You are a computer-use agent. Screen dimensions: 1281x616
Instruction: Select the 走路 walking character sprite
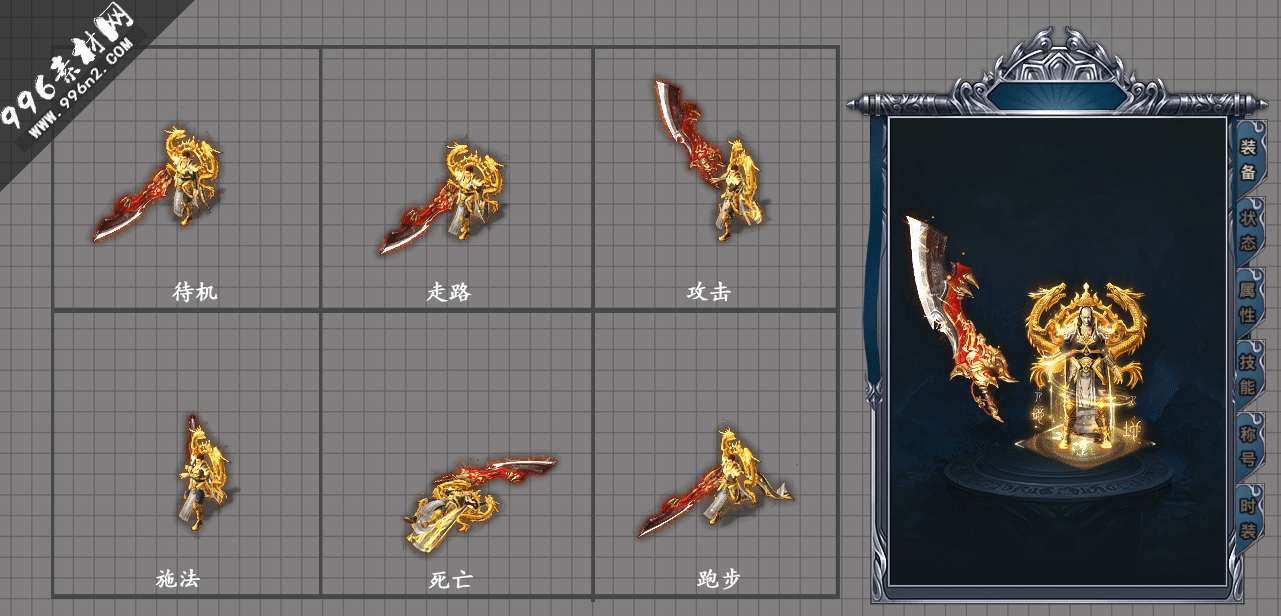point(442,197)
